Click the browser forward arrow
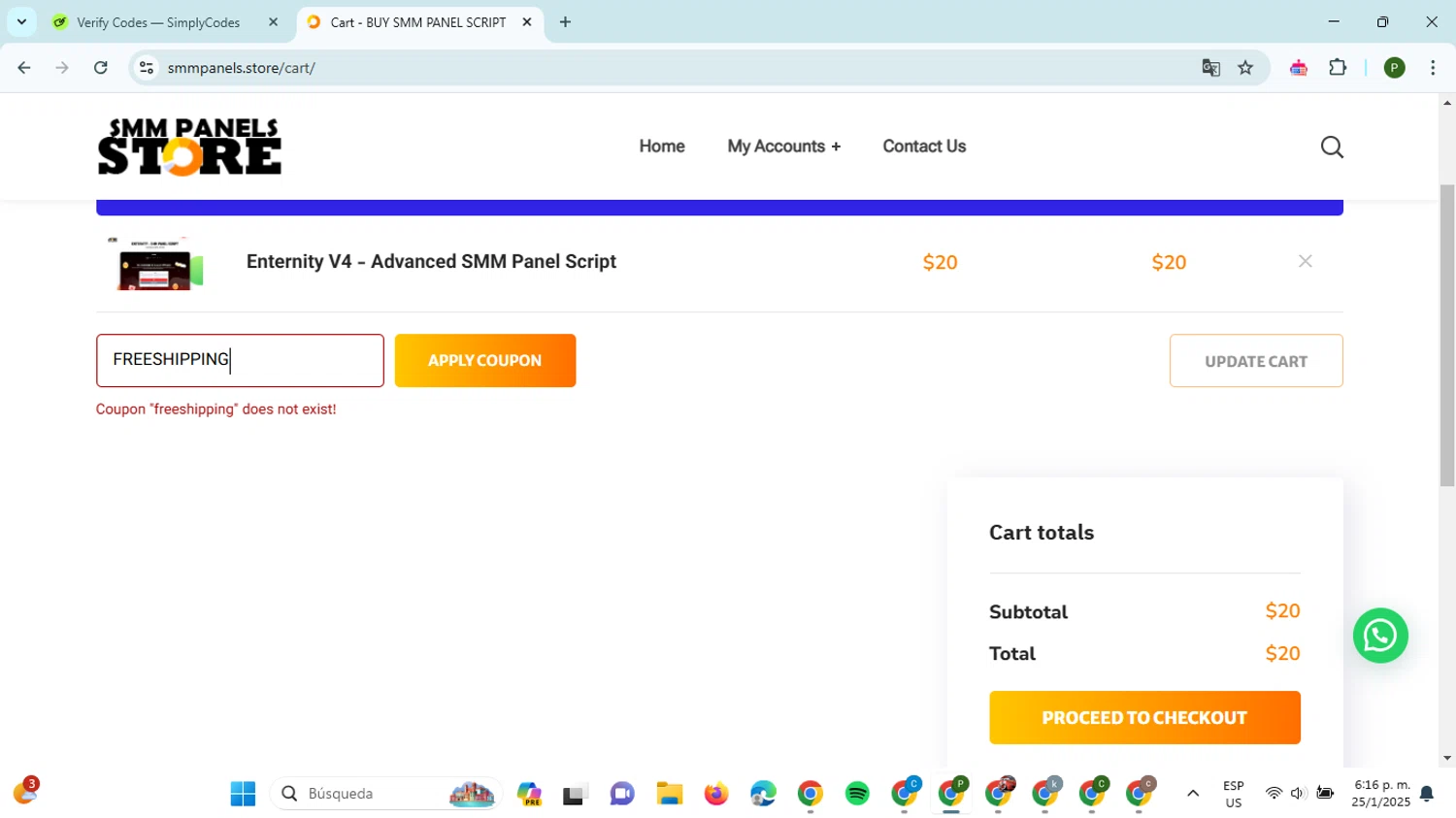The height and width of the screenshot is (818, 1456). [x=62, y=68]
